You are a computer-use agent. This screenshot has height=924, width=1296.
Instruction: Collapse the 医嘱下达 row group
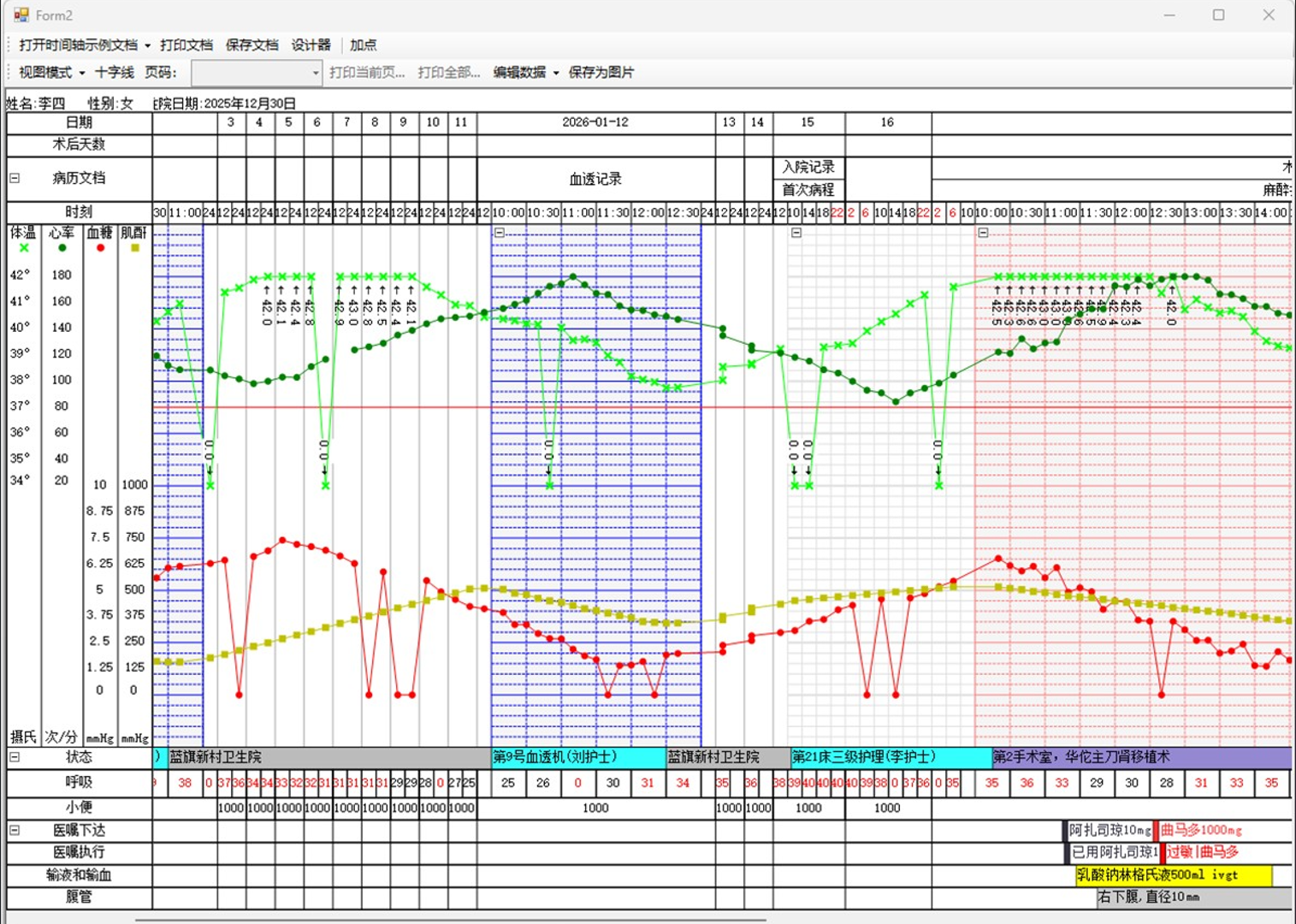15,830
